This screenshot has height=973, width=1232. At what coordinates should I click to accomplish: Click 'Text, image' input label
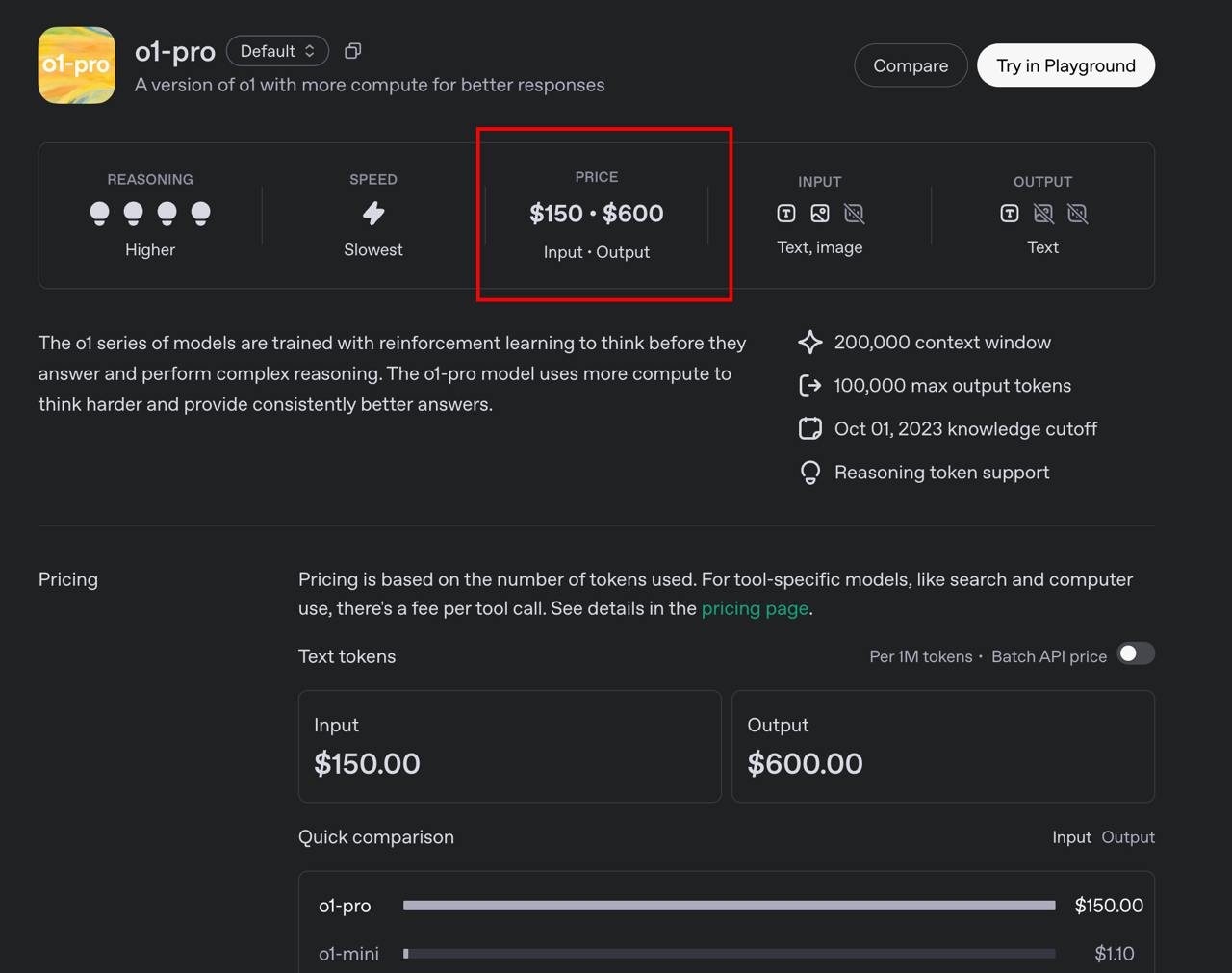[820, 247]
